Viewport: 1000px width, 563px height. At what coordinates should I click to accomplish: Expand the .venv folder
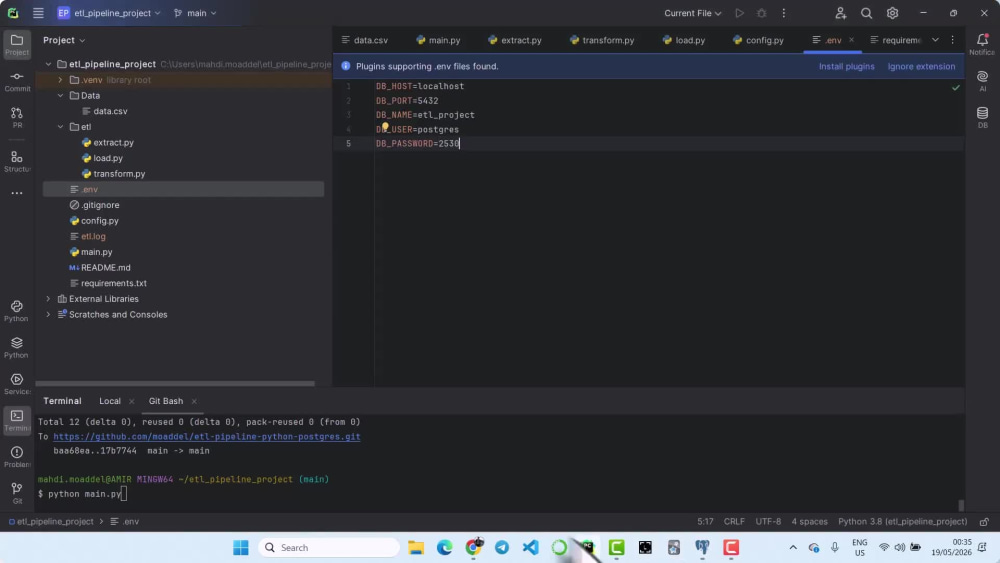(x=61, y=80)
